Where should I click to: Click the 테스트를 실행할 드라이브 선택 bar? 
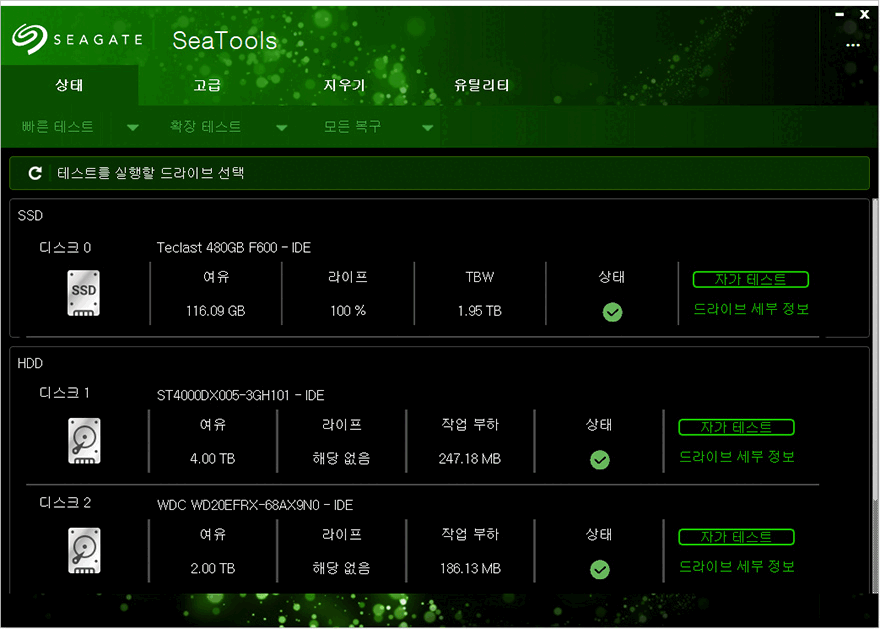point(439,173)
